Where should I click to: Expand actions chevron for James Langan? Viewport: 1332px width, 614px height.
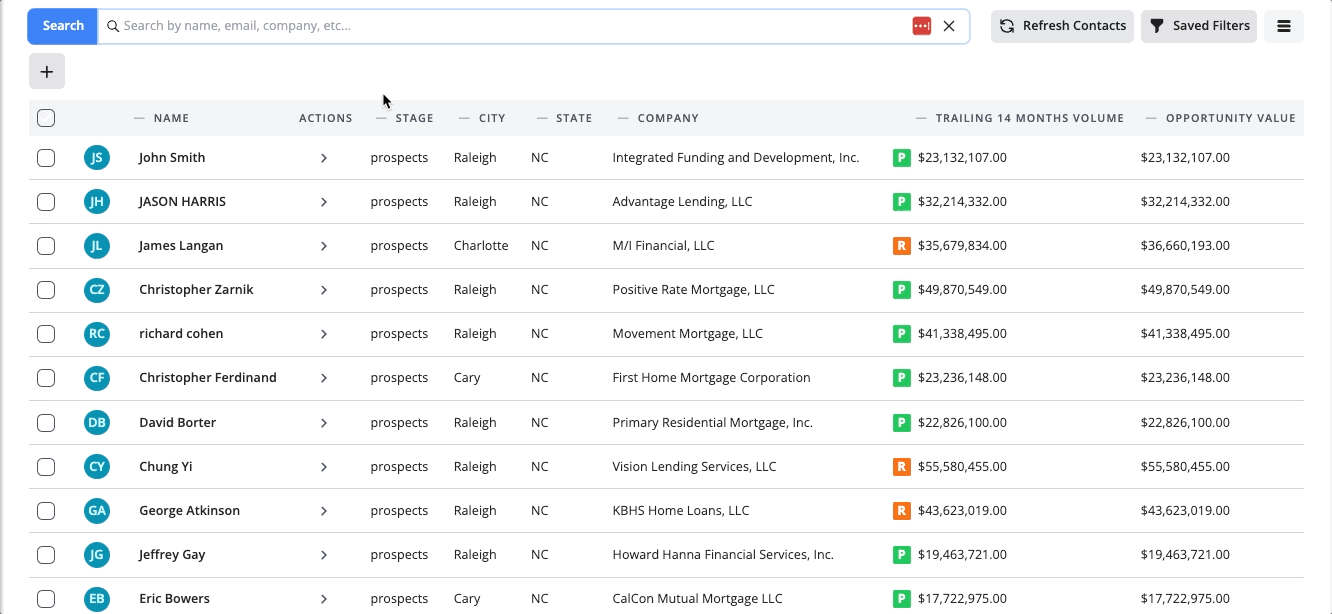[x=324, y=246]
